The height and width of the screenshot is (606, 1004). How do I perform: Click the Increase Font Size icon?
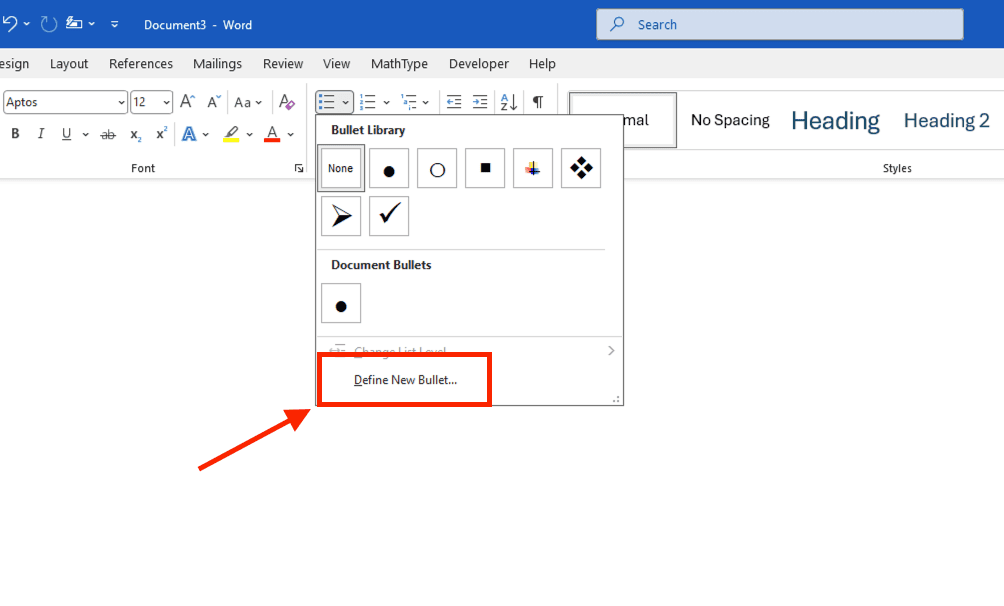[x=187, y=101]
